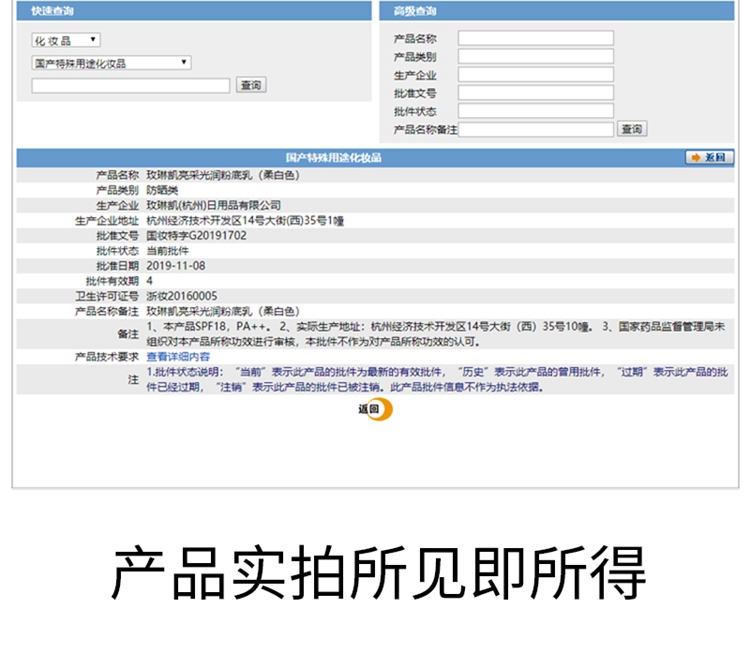The image size is (750, 668).
Task: Open the 化妆品 category dropdown
Action: click(66, 40)
